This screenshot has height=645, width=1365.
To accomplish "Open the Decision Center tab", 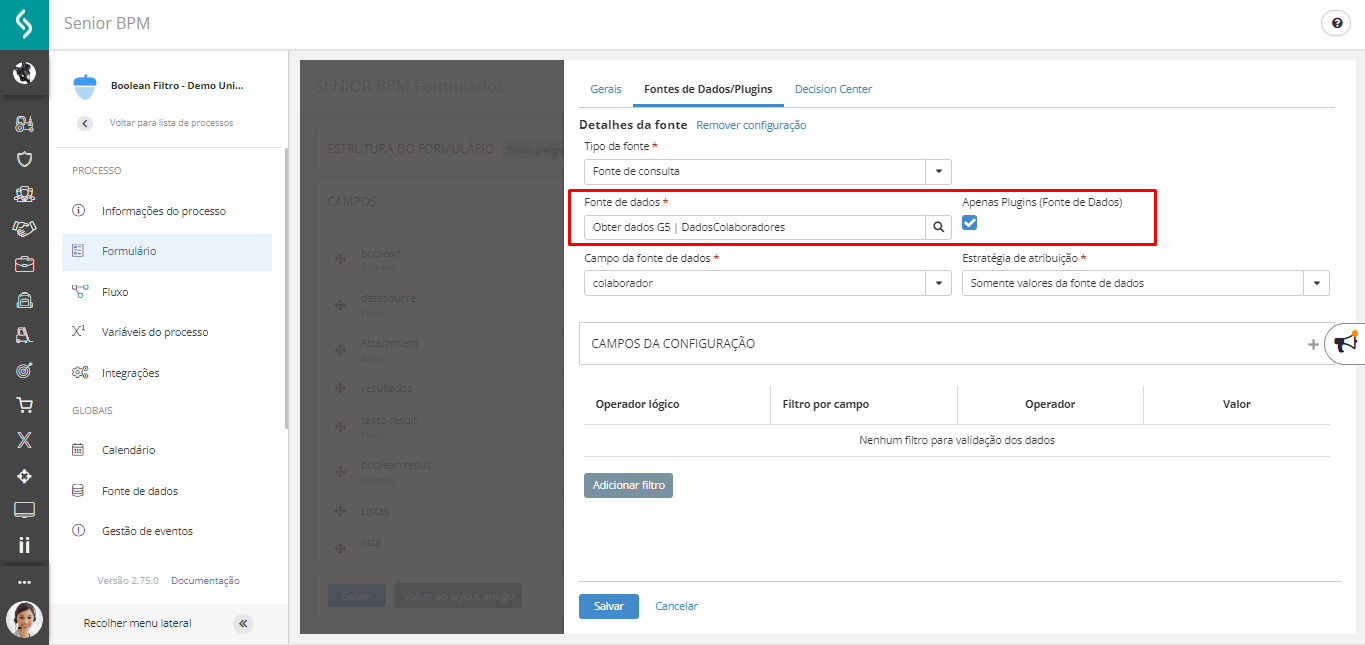I will tap(833, 89).
